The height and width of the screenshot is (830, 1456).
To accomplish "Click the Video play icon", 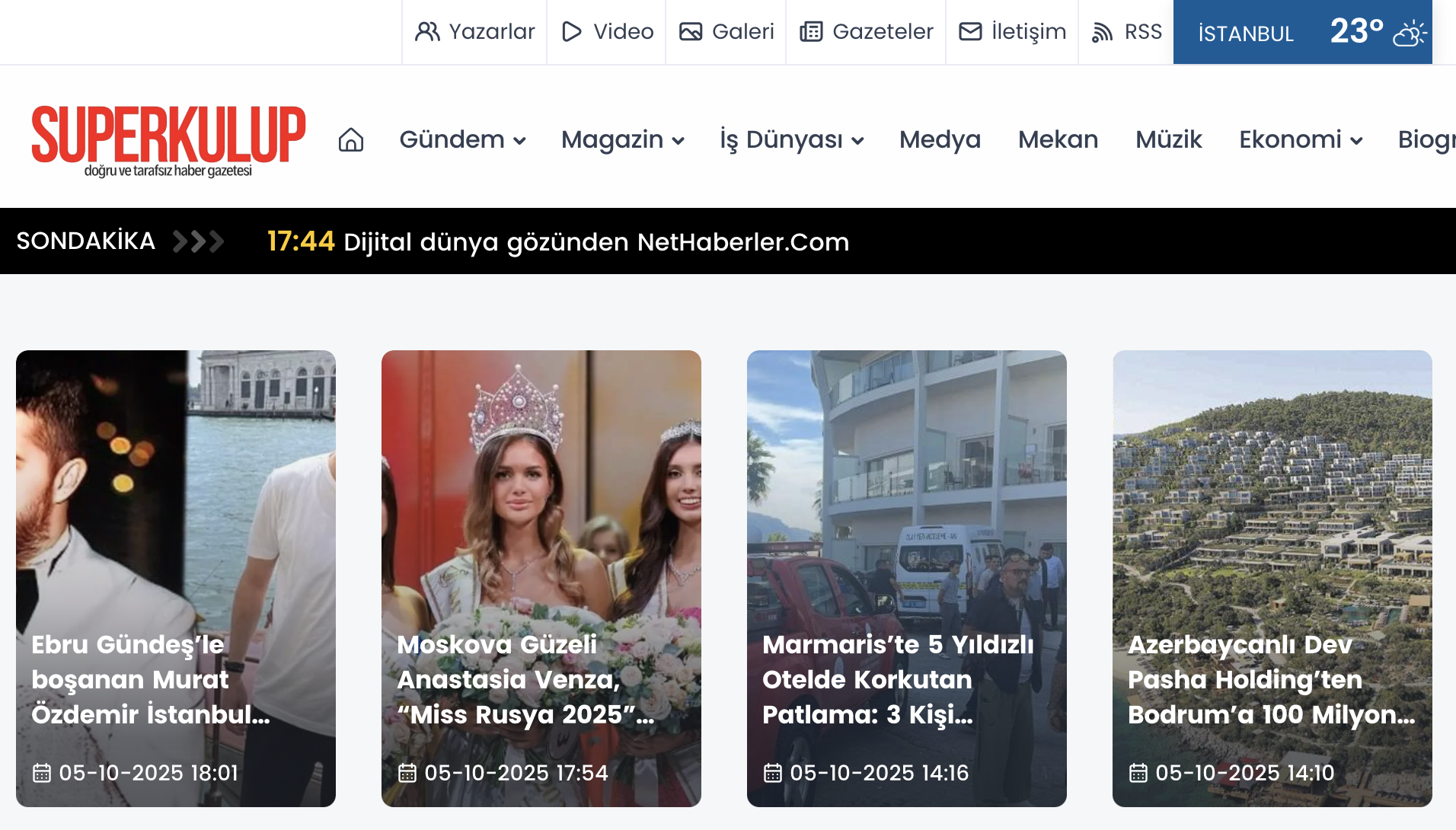I will point(571,32).
